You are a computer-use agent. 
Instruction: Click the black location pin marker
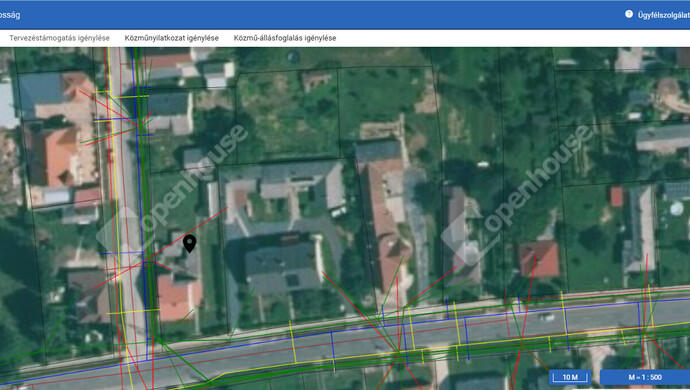click(x=190, y=243)
